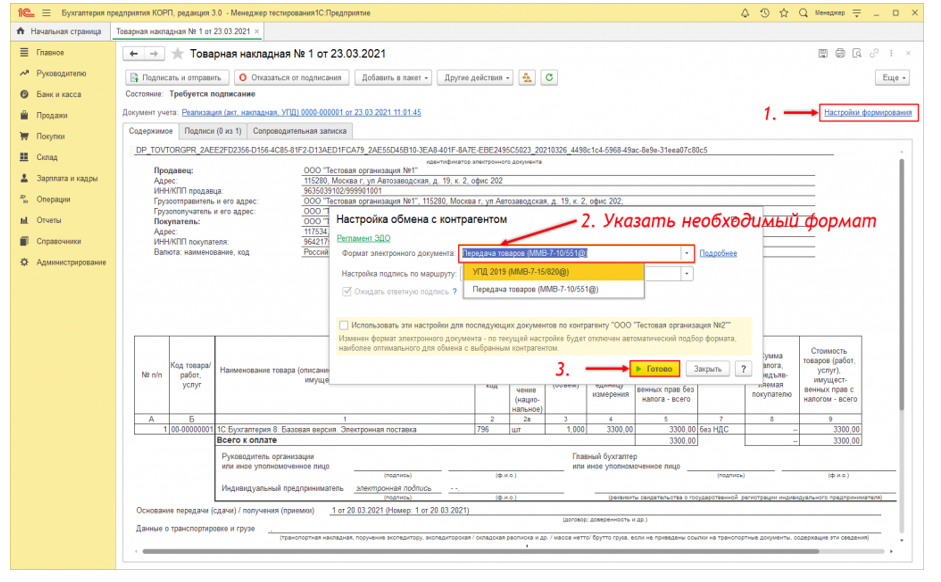Open favorites star in the title bar
This screenshot has width=941, height=582.
coord(784,13)
